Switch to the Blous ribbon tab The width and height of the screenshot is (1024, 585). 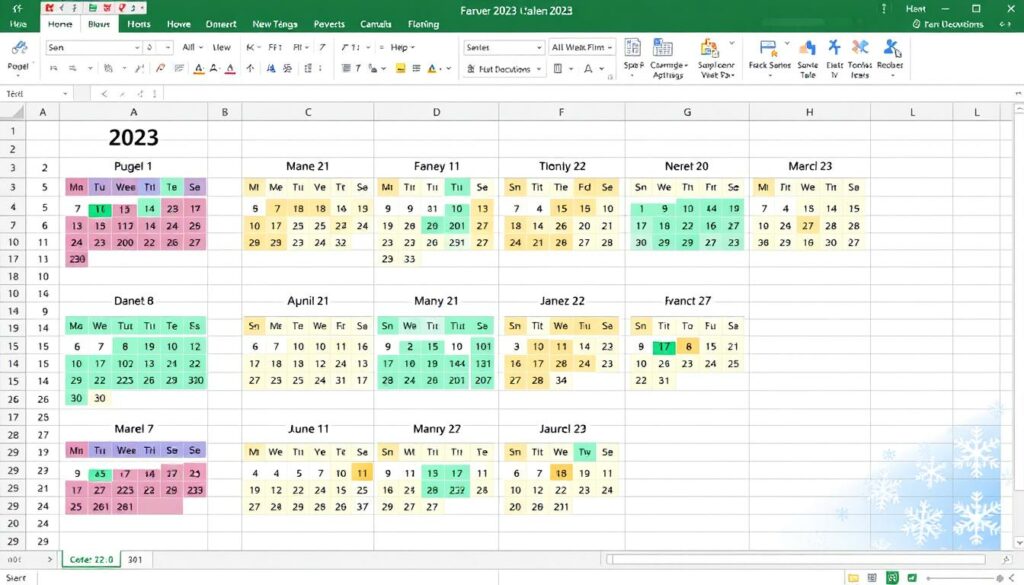99,24
